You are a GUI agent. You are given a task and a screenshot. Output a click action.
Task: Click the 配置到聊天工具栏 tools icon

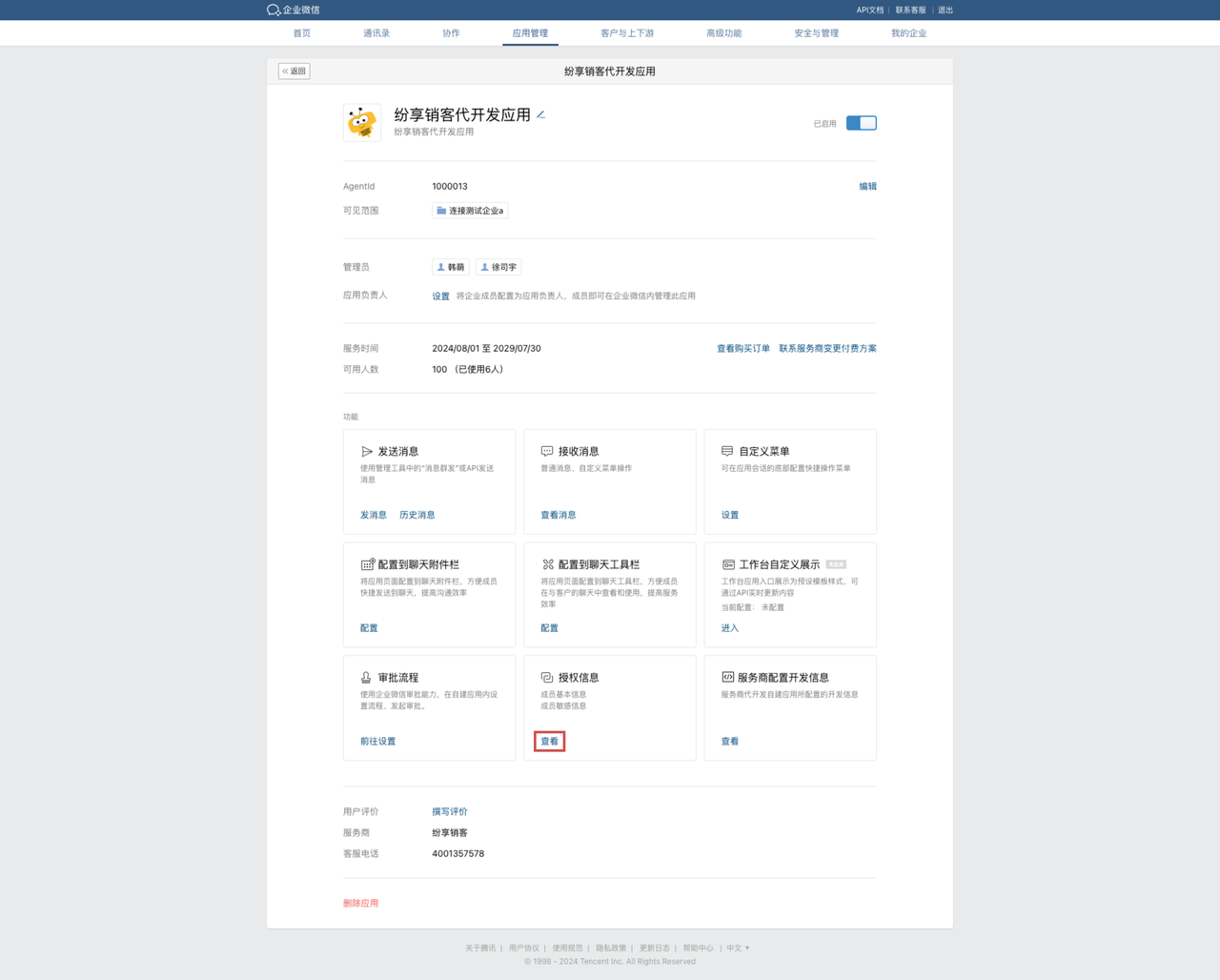coord(547,564)
